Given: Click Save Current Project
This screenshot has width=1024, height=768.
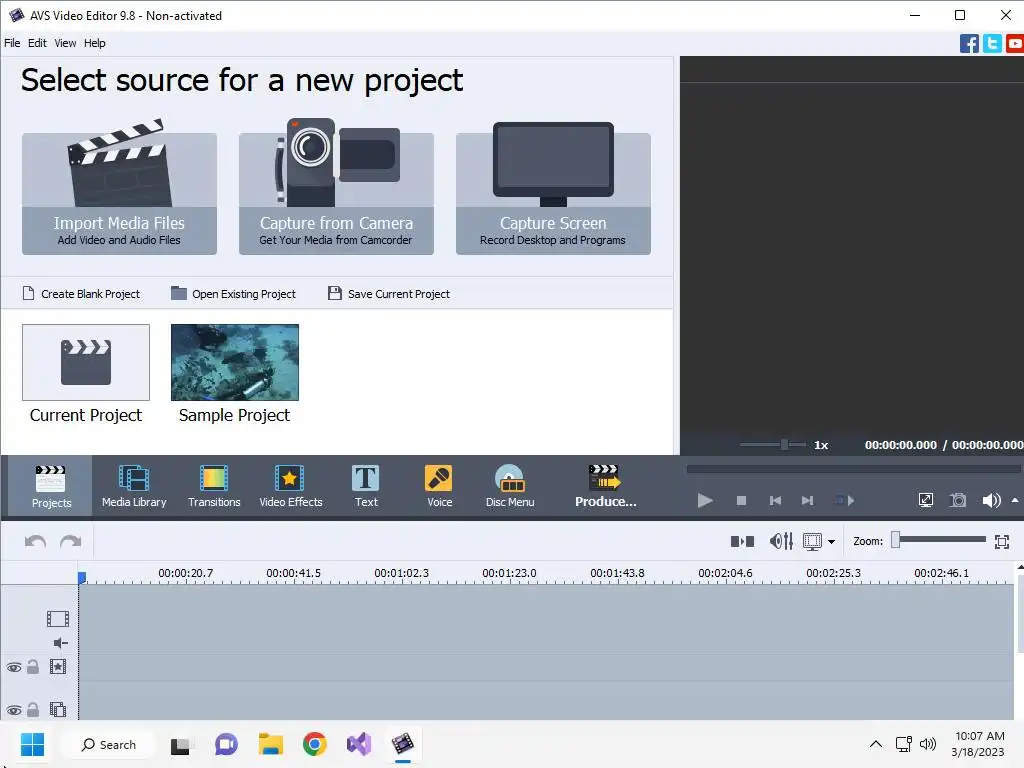Looking at the screenshot, I should (389, 294).
